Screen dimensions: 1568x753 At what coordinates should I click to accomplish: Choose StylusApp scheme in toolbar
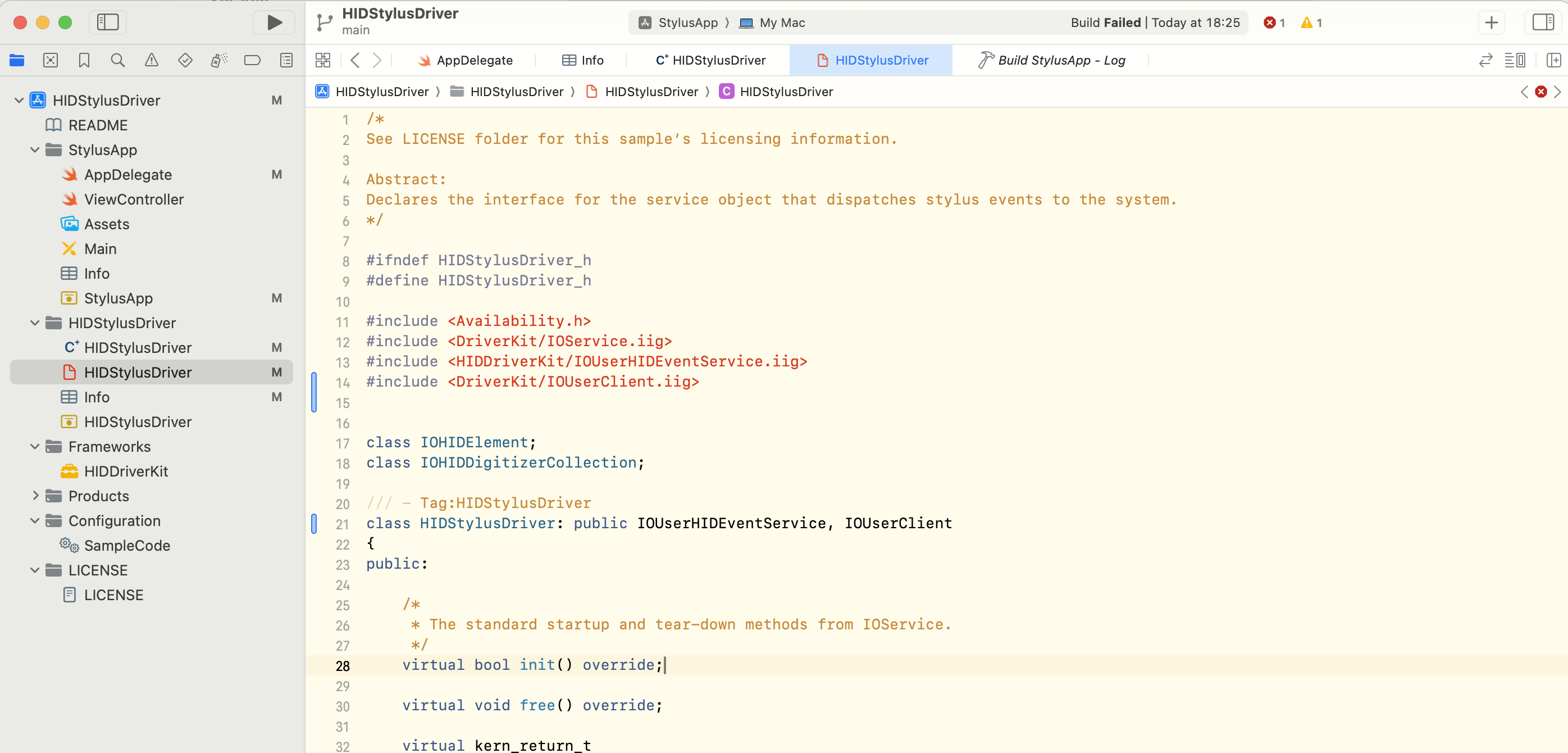pyautogui.click(x=678, y=22)
